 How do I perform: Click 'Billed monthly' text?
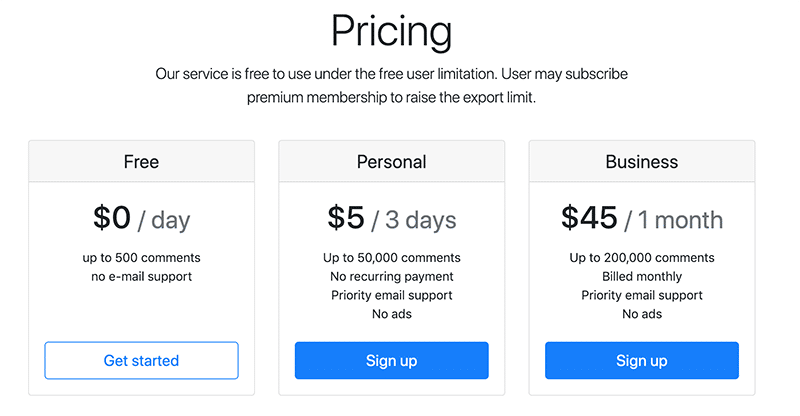[641, 276]
